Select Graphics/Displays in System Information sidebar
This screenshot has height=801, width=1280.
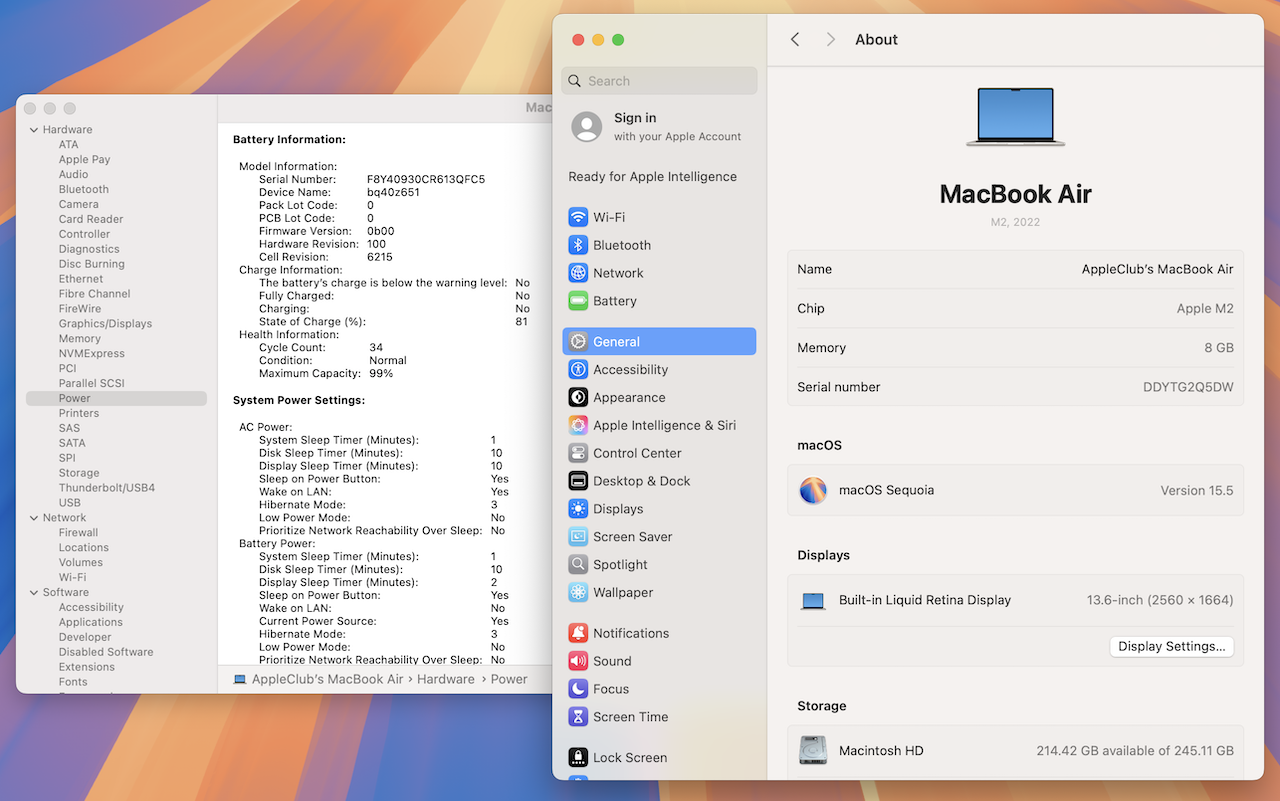[105, 324]
